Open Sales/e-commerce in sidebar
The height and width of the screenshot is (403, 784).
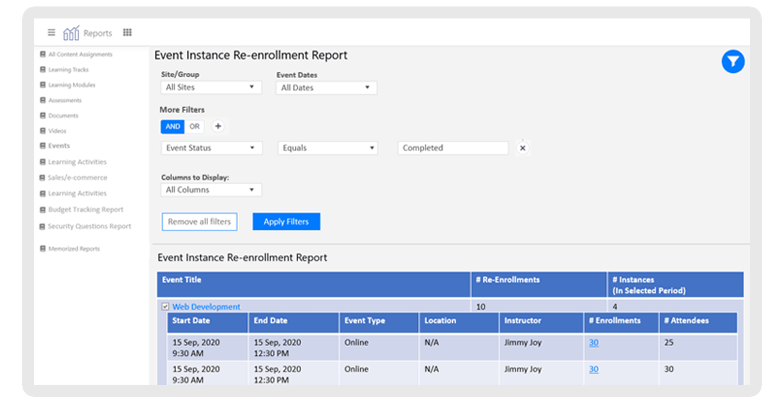[78, 178]
